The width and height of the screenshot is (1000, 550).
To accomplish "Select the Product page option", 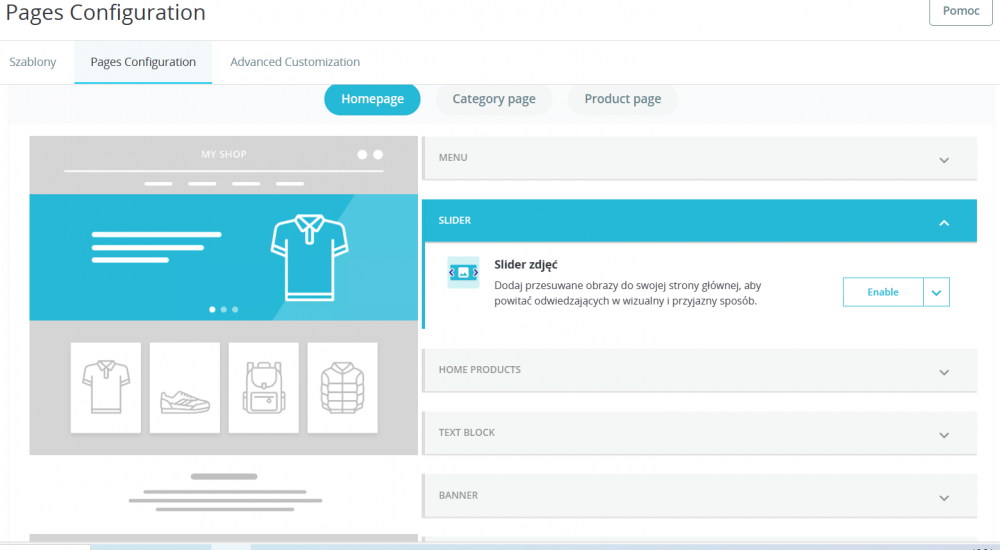I will [x=622, y=99].
